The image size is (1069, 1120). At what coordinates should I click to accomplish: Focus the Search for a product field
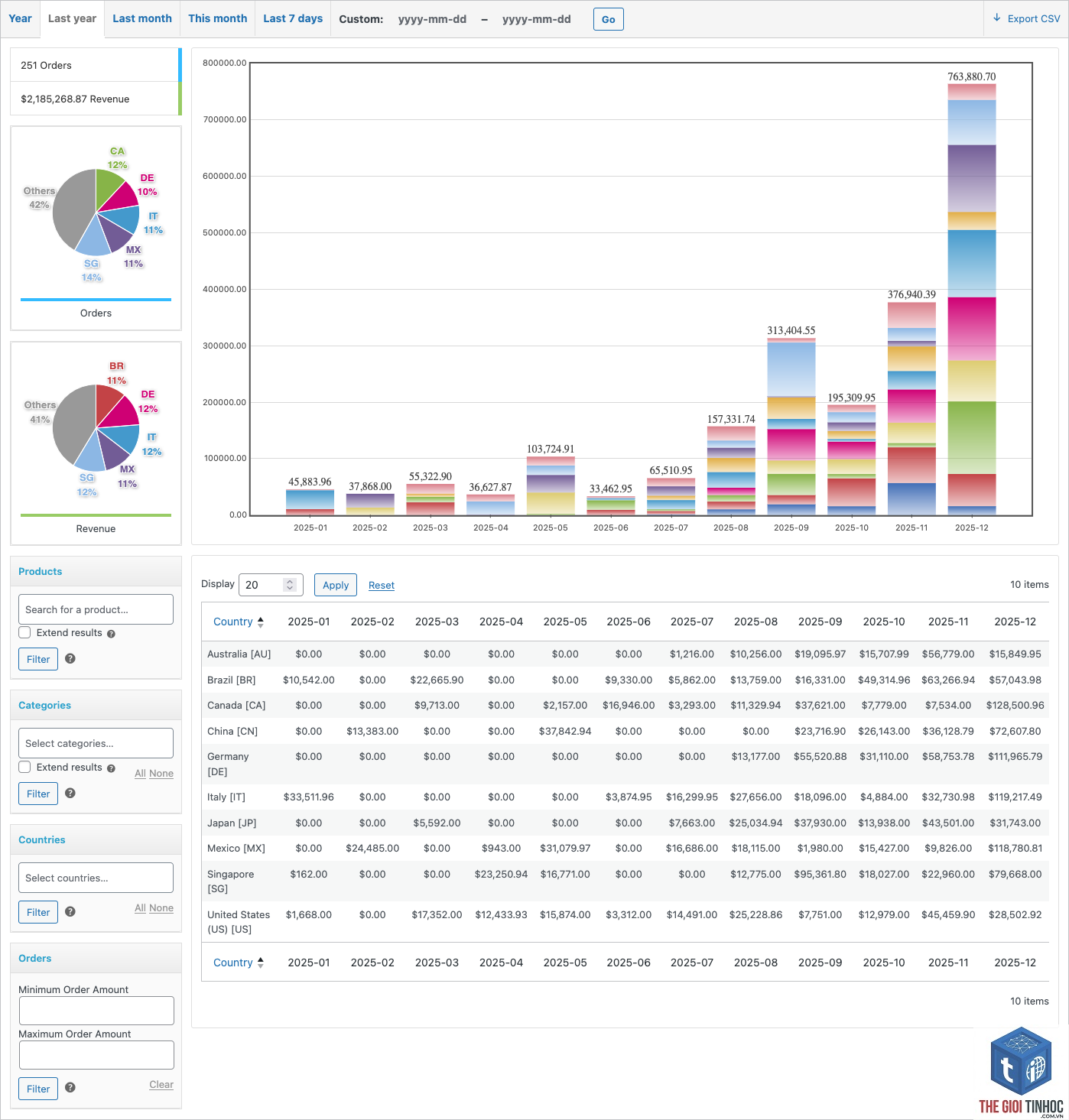pyautogui.click(x=96, y=609)
